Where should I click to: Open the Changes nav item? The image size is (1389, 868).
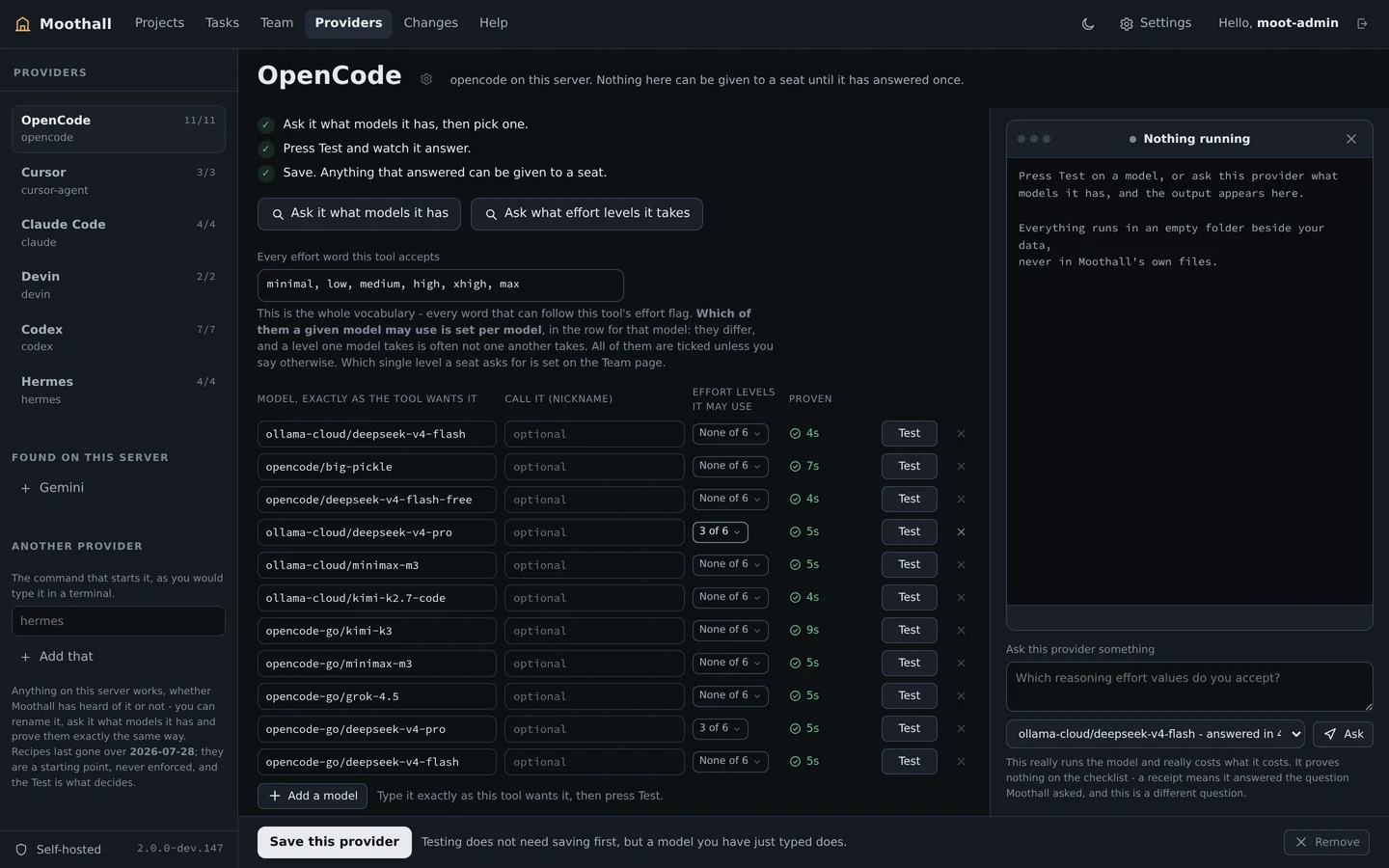tap(430, 23)
